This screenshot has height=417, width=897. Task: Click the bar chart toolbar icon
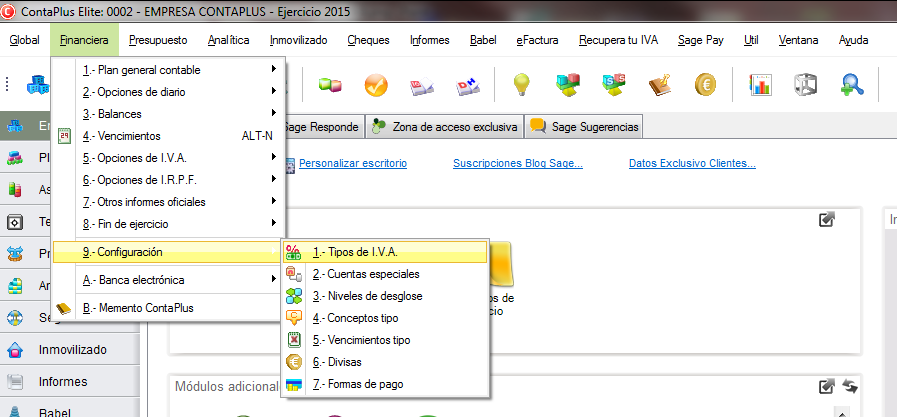click(761, 85)
